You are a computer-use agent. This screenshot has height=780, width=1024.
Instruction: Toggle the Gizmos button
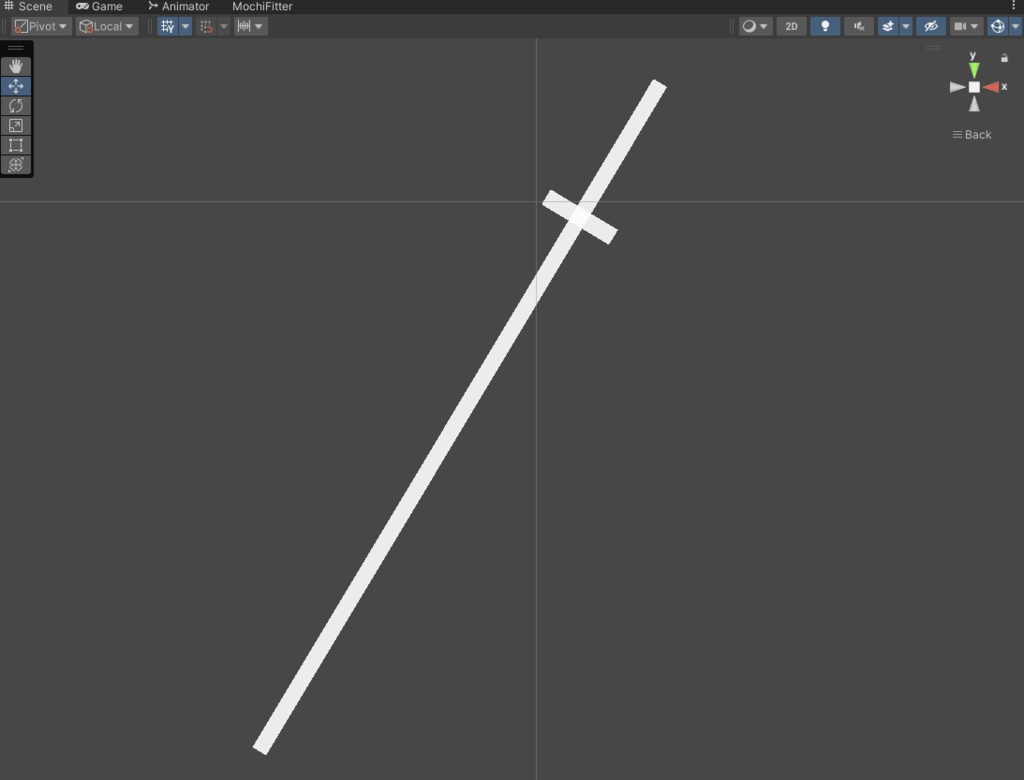pyautogui.click(x=997, y=26)
